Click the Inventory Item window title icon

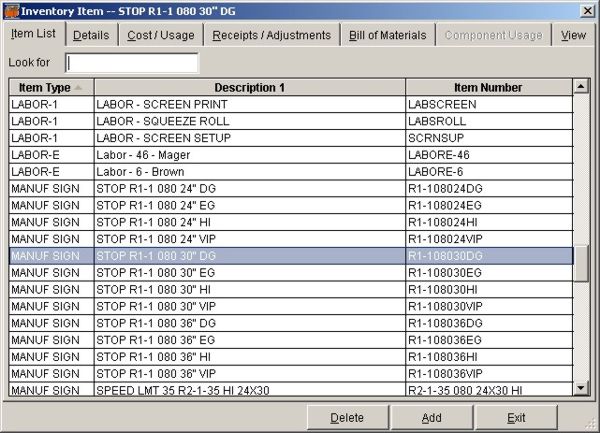point(11,11)
